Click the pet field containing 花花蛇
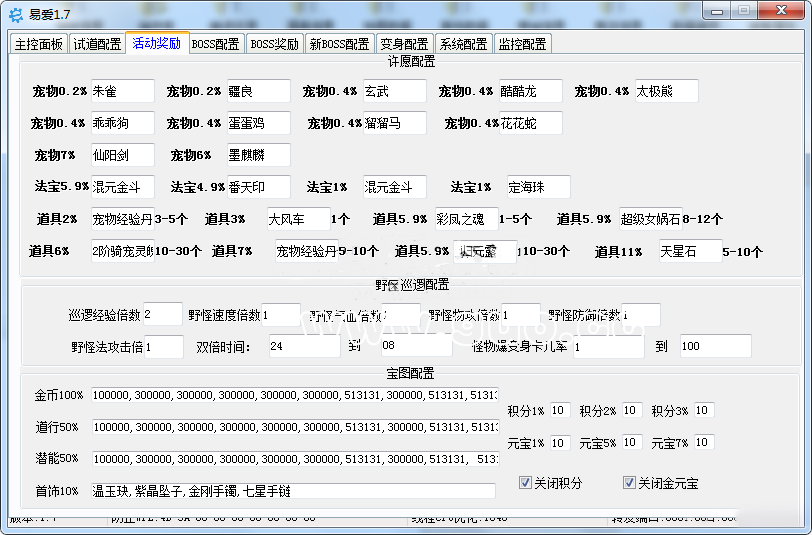Image resolution: width=812 pixels, height=535 pixels. tap(531, 123)
